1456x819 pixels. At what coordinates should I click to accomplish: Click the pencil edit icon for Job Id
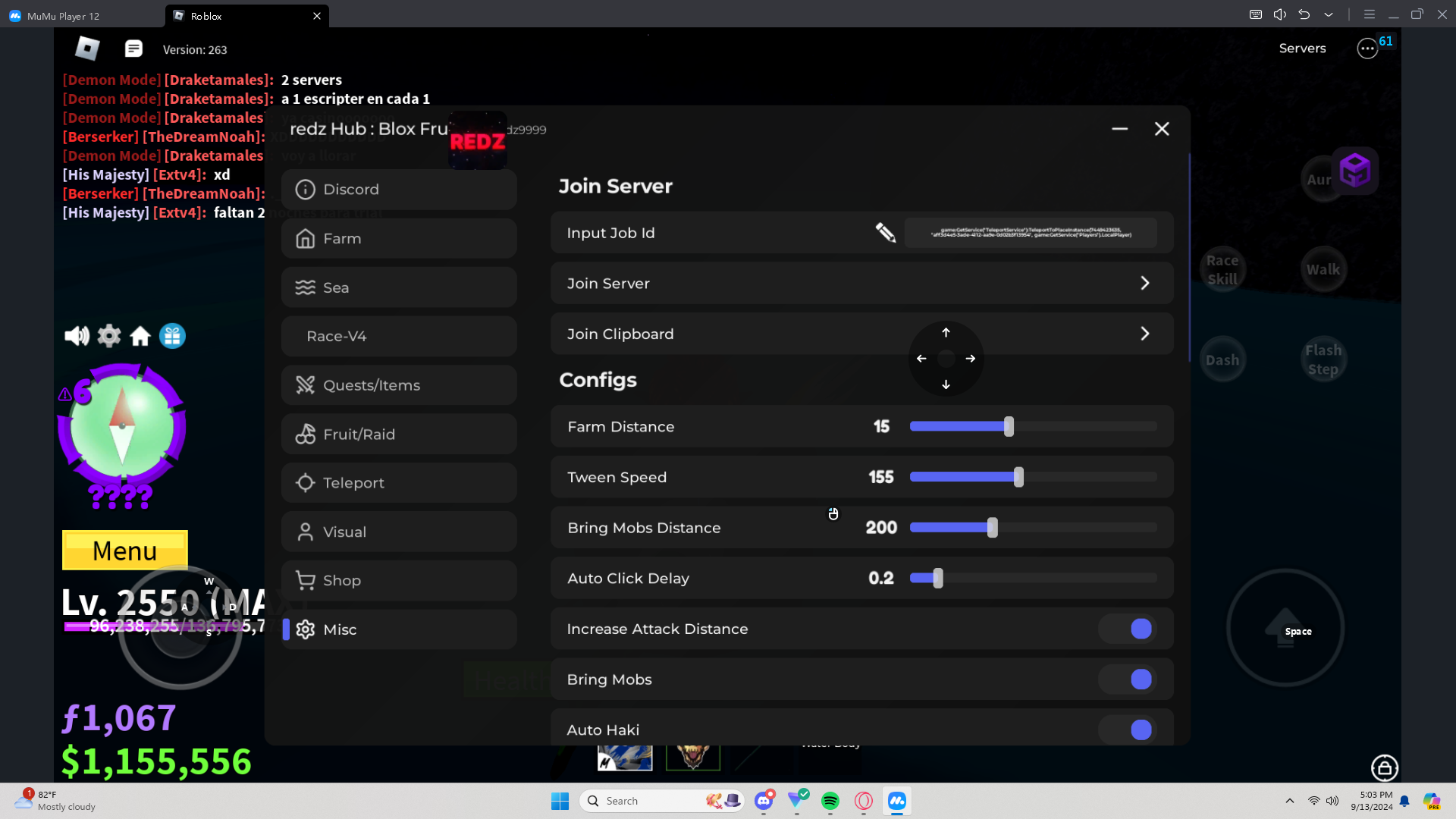(x=885, y=232)
